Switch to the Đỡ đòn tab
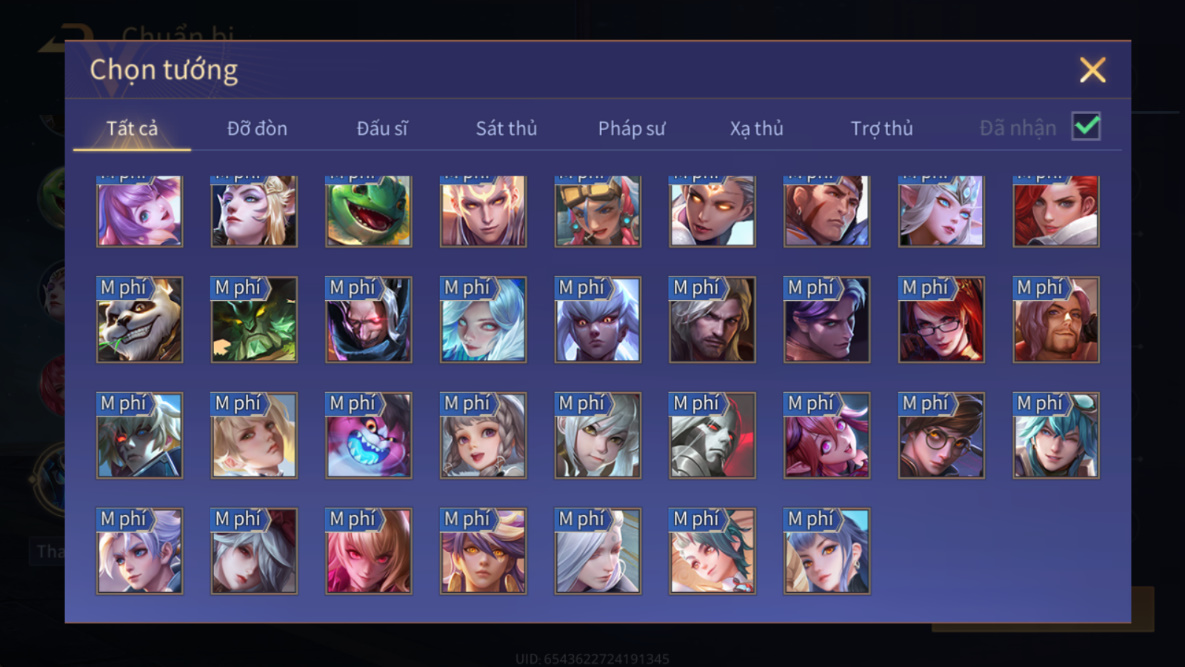 click(x=257, y=128)
